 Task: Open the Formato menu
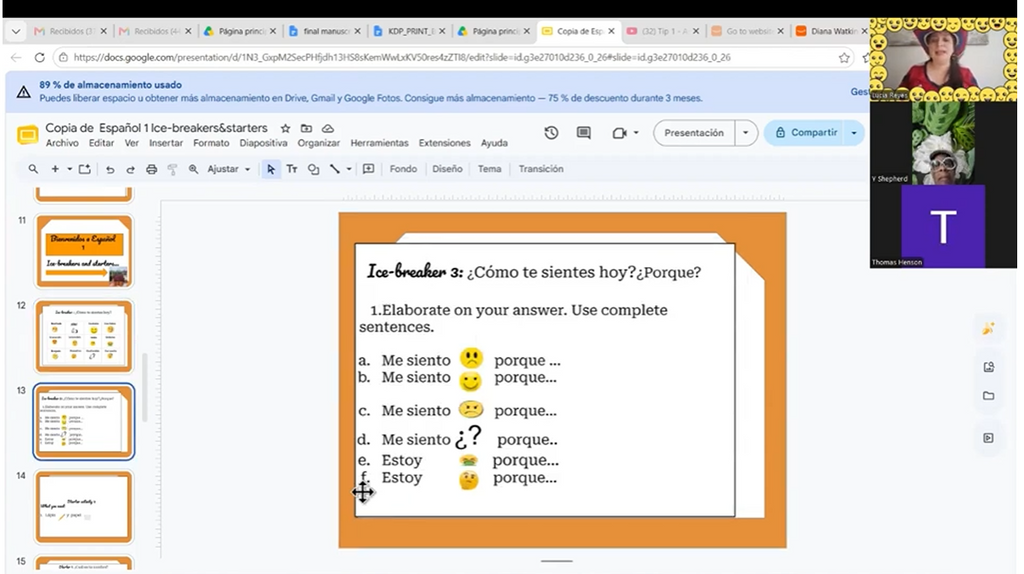211,143
